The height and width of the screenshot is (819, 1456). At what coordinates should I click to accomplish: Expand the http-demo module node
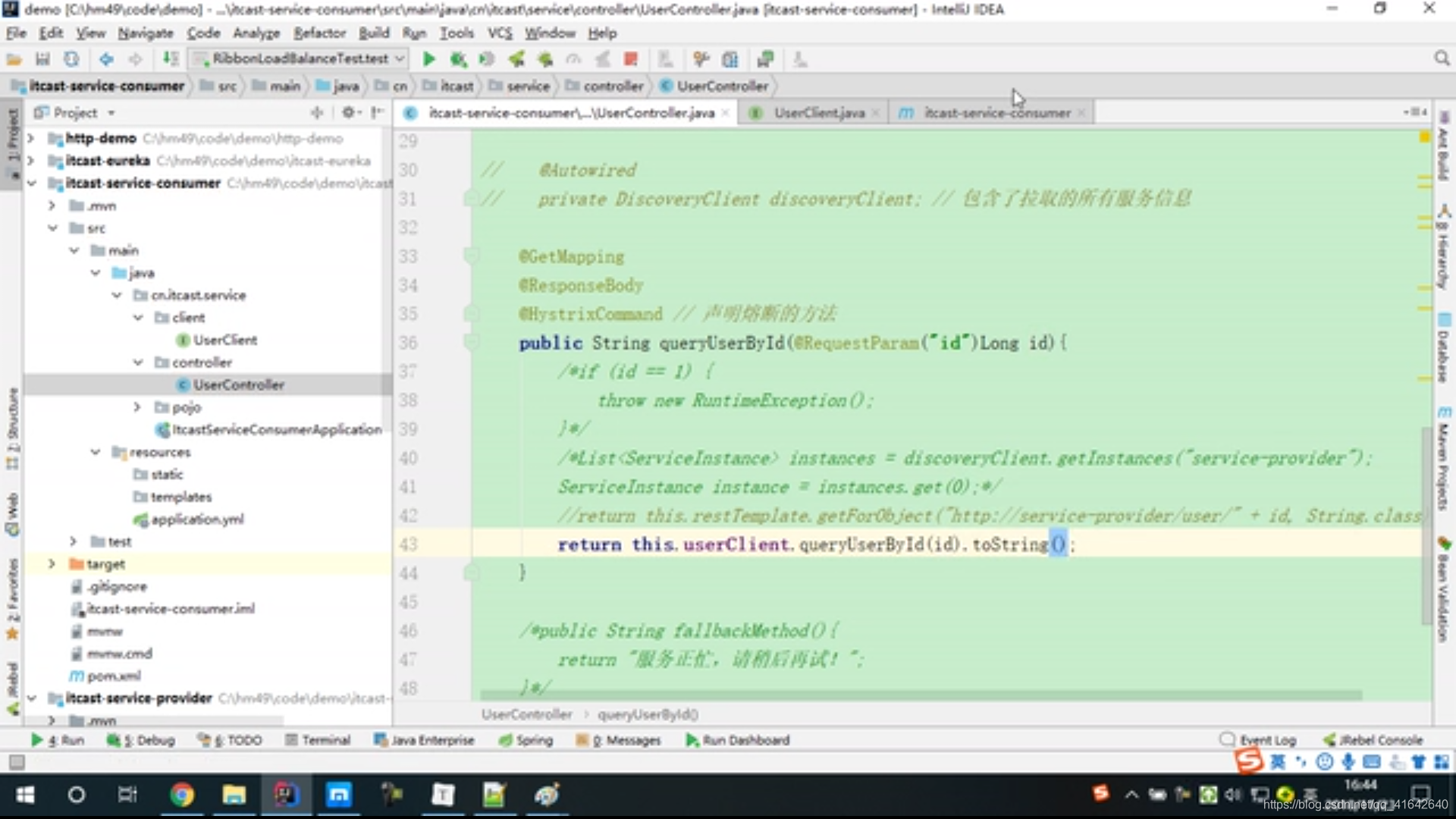31,139
